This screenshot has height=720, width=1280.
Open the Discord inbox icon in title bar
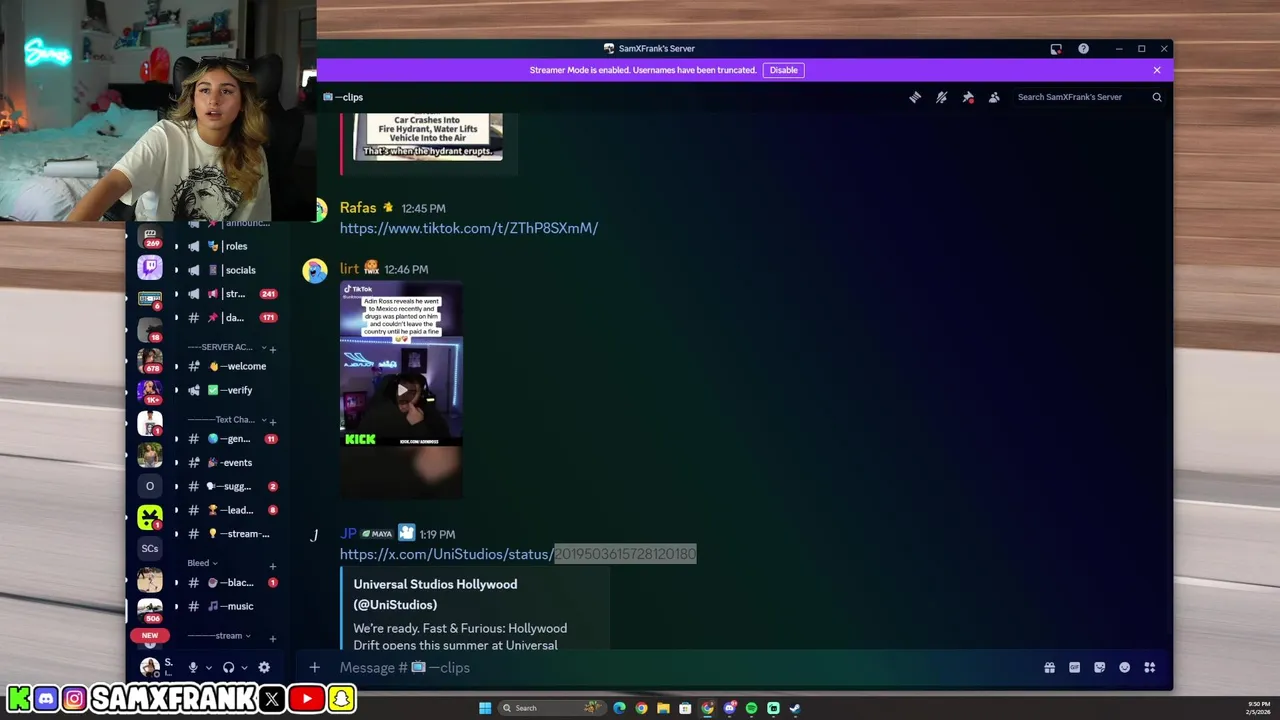coord(1056,48)
